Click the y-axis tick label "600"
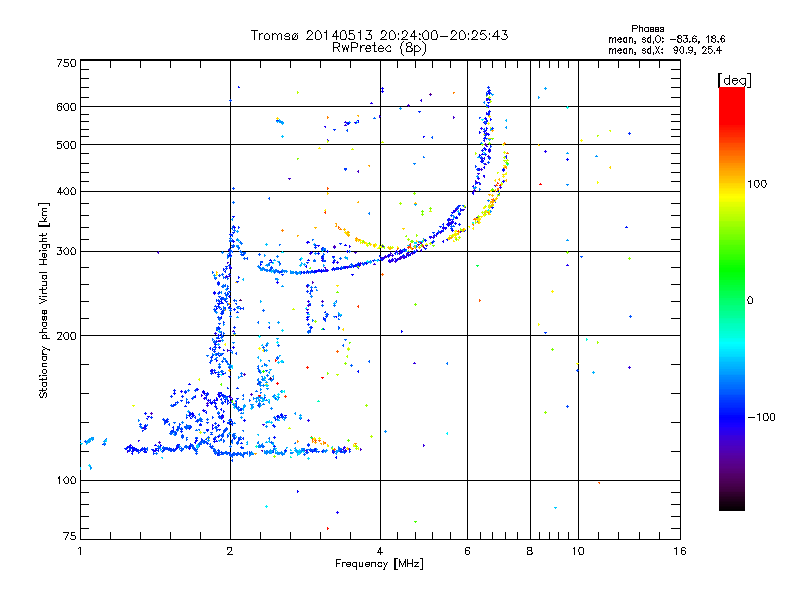Image resolution: width=800 pixels, height=600 pixels. (x=66, y=107)
